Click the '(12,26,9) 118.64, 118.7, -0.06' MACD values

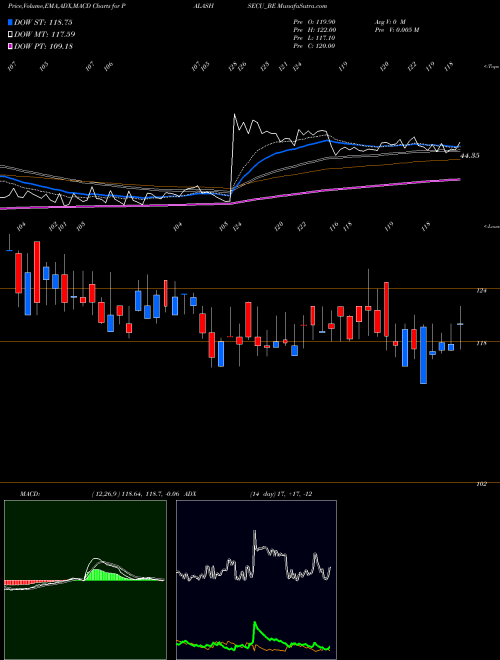point(136,494)
